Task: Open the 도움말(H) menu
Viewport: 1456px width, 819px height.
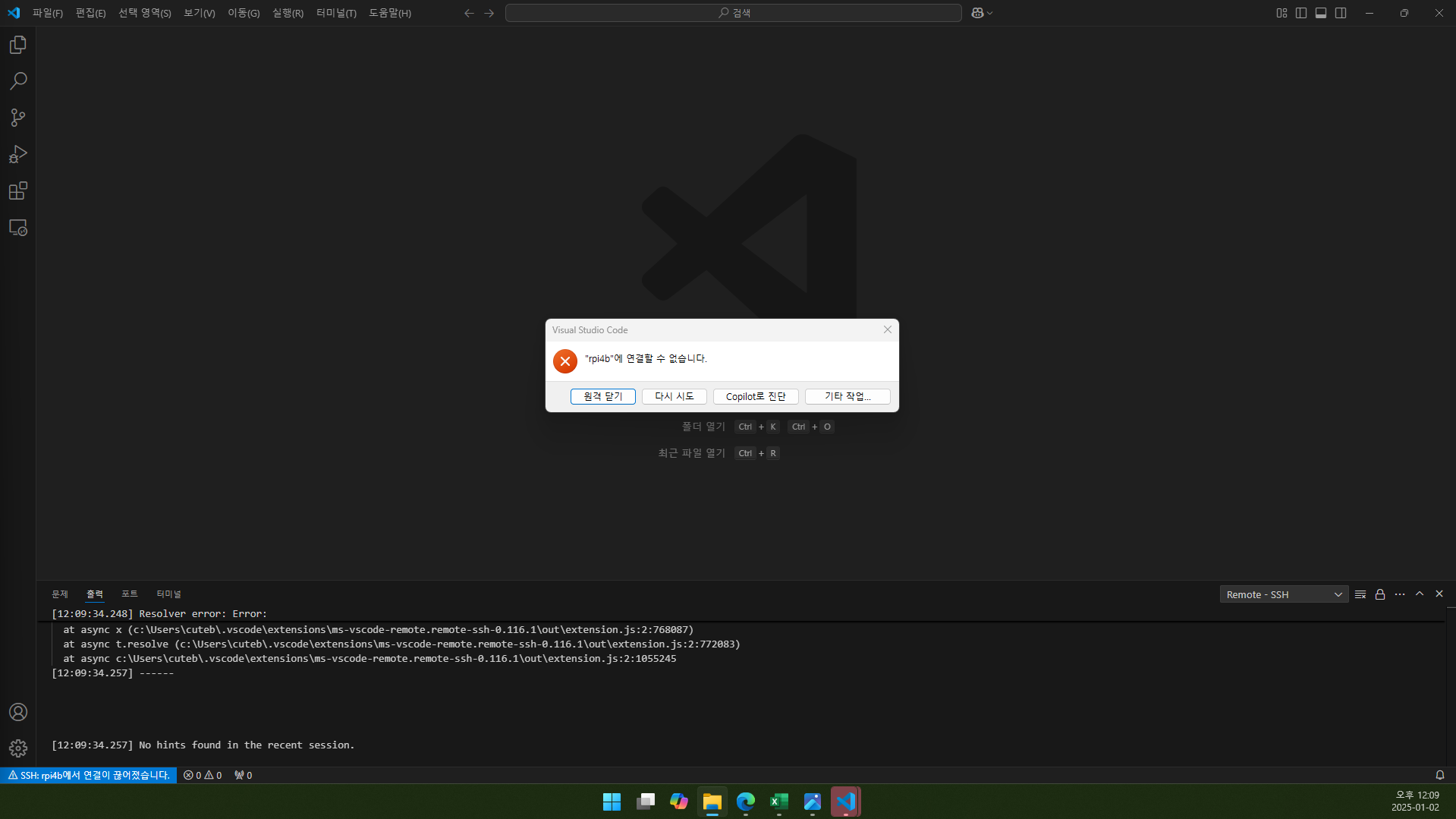Action: click(x=390, y=13)
